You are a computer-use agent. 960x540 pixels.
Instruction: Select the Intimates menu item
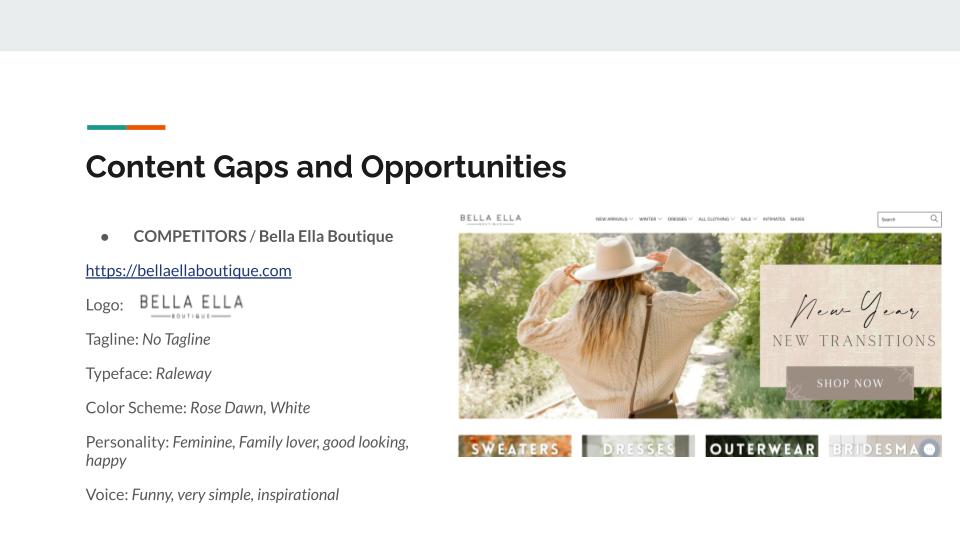(x=773, y=219)
